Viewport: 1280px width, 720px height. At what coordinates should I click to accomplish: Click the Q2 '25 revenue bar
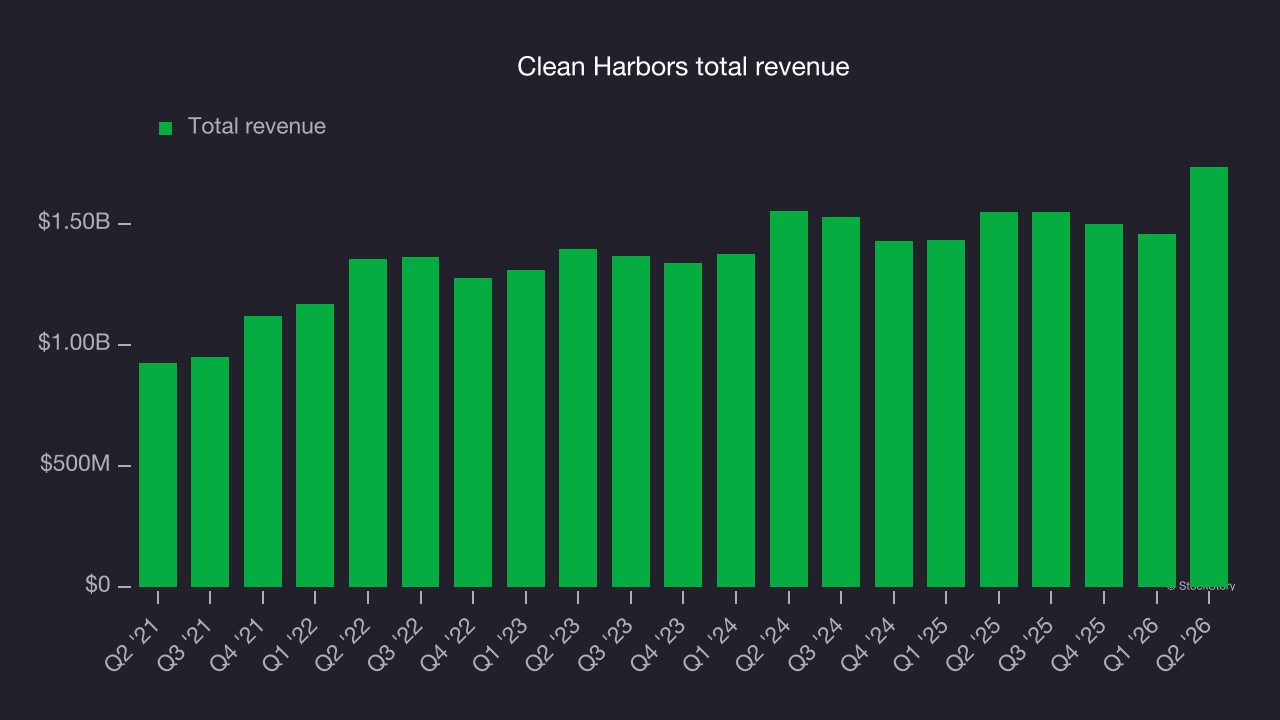tap(999, 399)
